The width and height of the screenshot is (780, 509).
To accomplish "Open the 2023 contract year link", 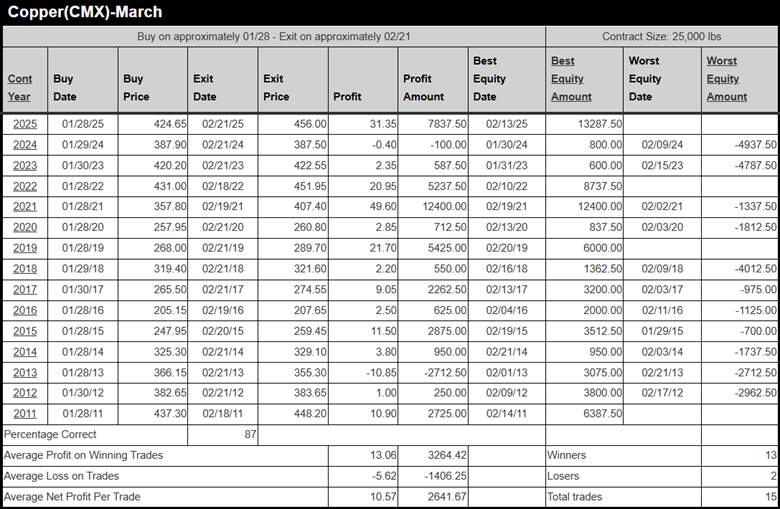I will [x=25, y=166].
